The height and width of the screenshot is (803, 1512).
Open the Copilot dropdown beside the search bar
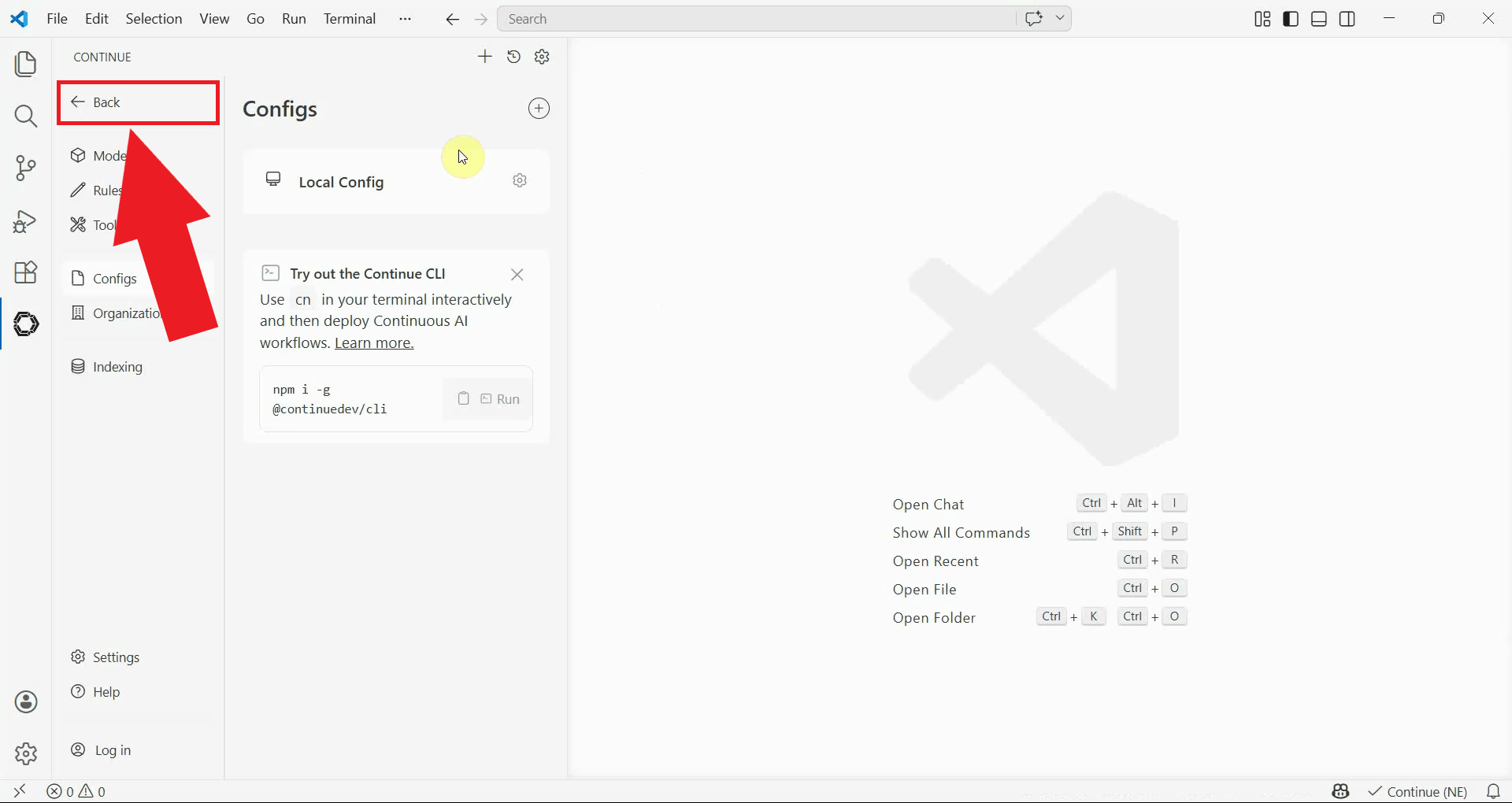click(1060, 18)
